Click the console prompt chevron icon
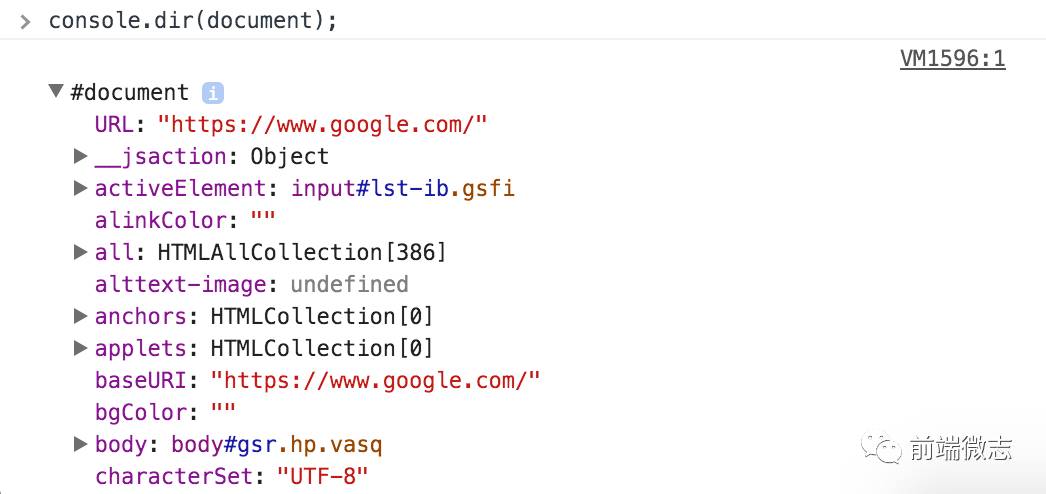 coord(25,22)
